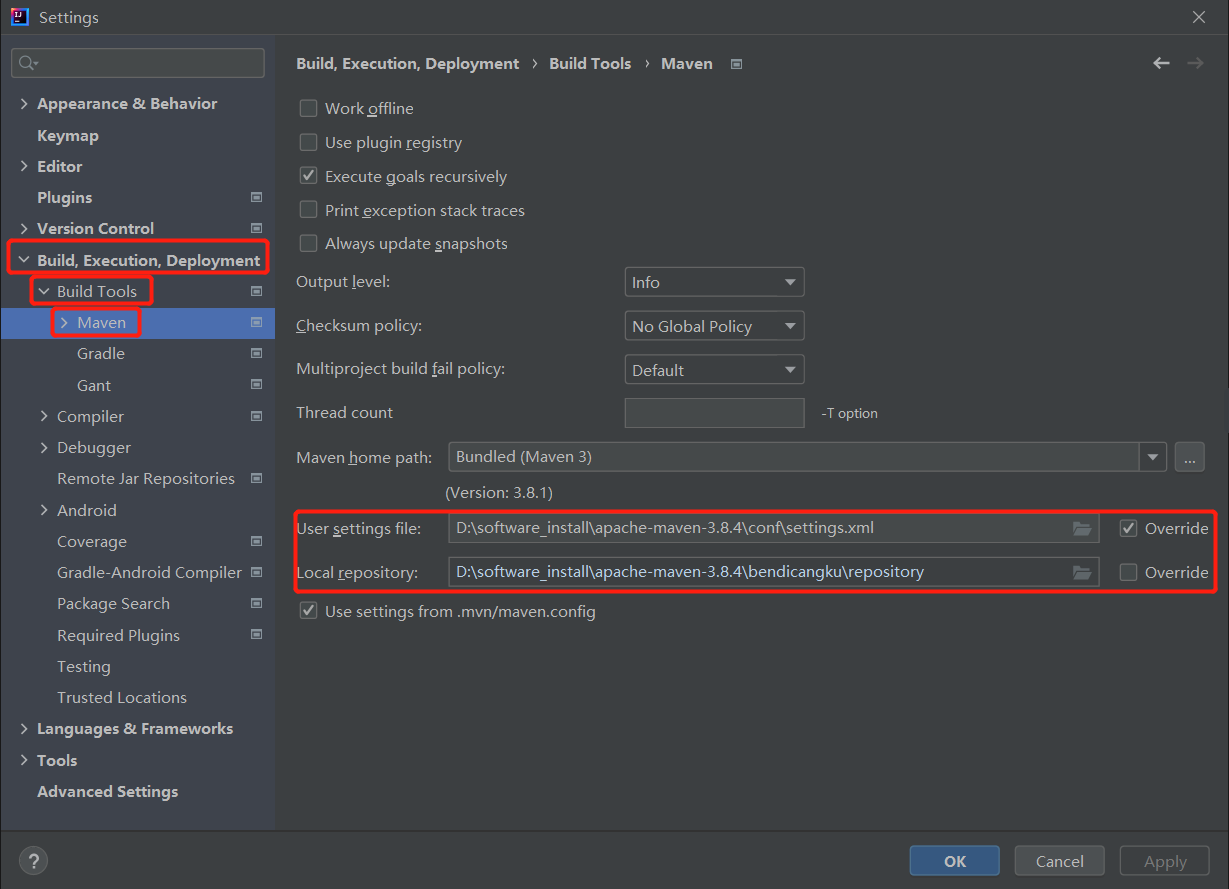
Task: Click the help question mark icon
Action: click(33, 860)
